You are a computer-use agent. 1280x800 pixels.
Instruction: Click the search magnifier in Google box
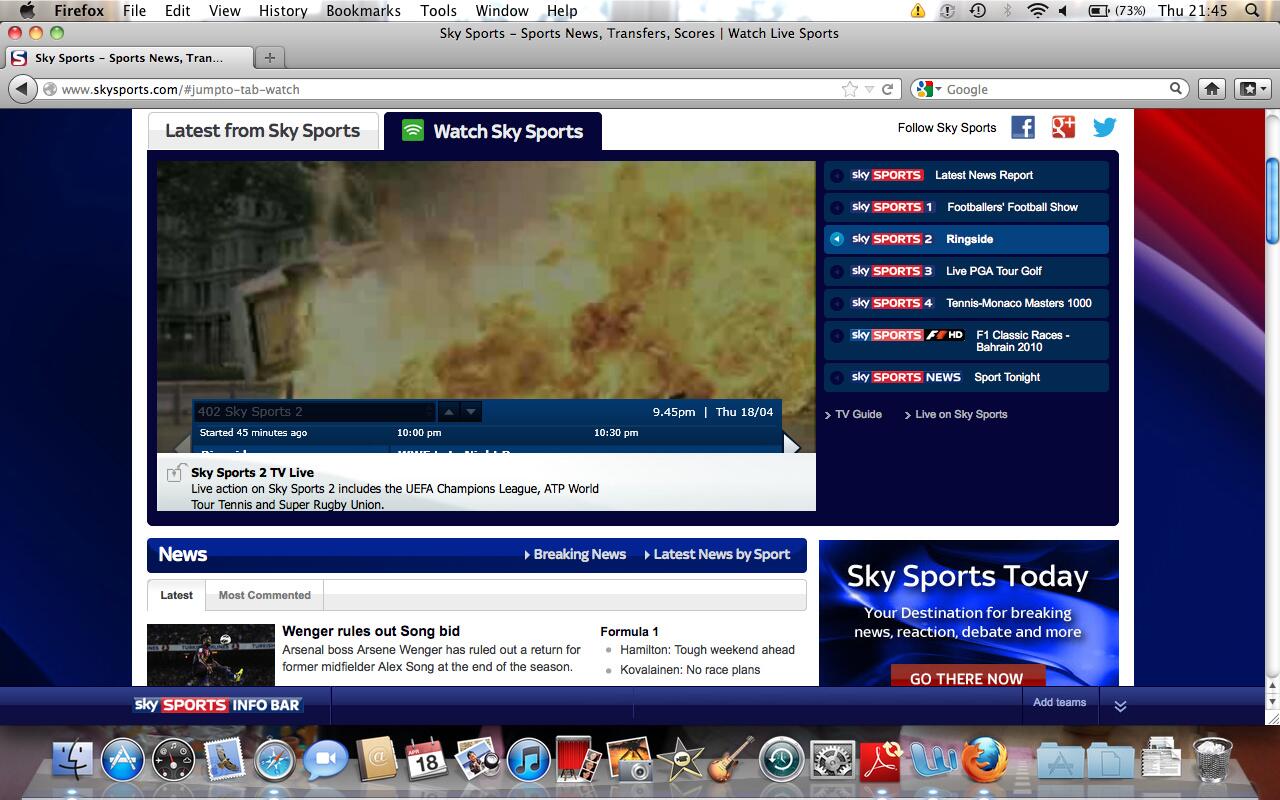point(1177,89)
